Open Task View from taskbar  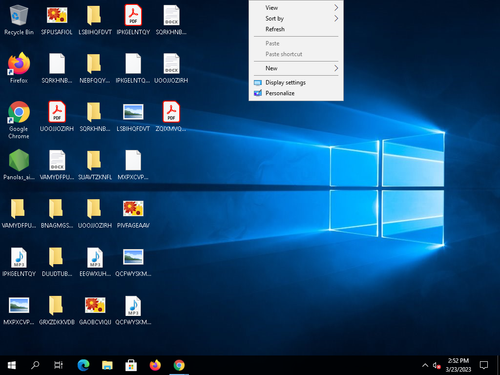tap(59, 365)
